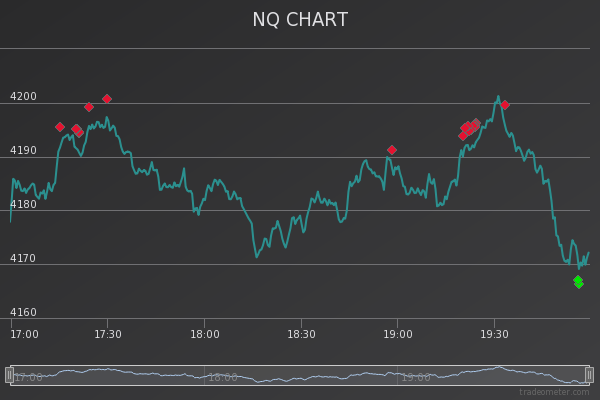Click the green diamond marker at chart bottom right
This screenshot has width=600, height=400.
(x=578, y=282)
